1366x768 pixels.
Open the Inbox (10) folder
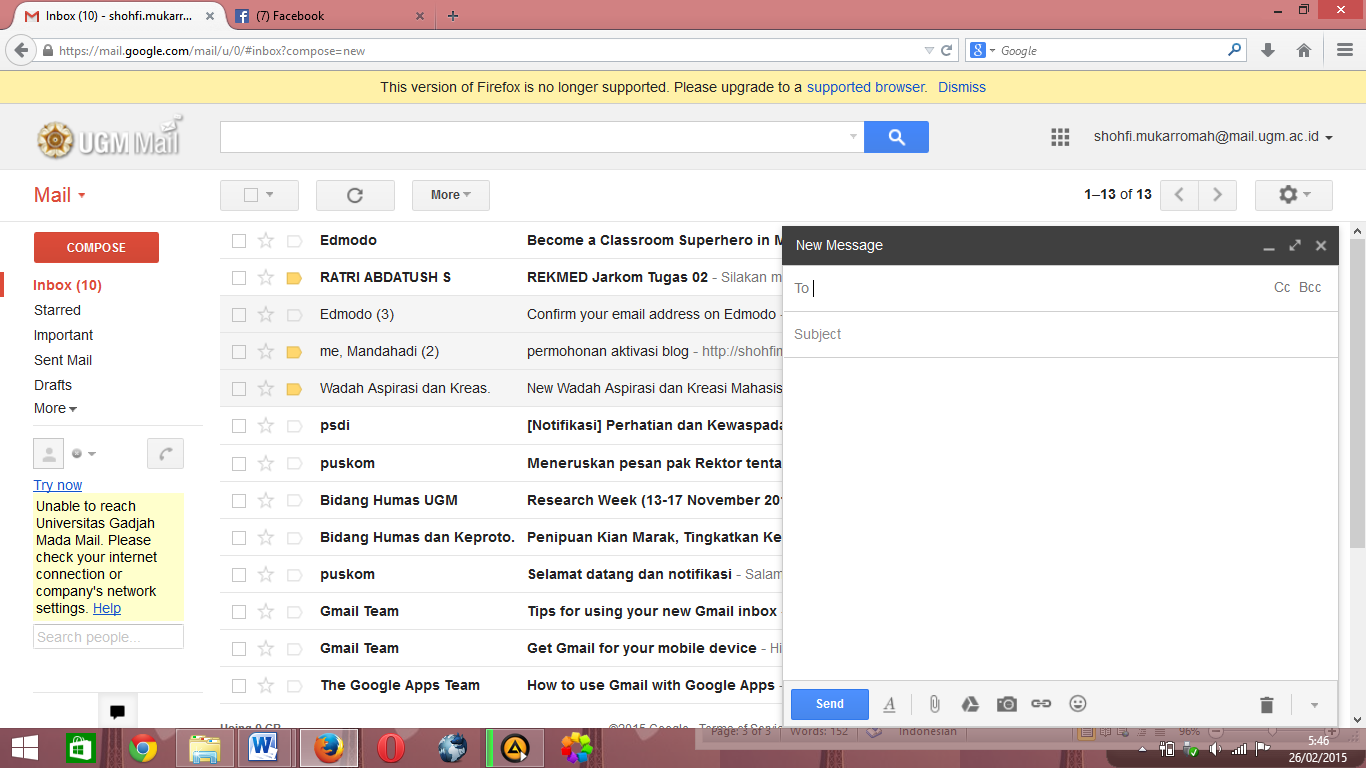click(x=67, y=285)
